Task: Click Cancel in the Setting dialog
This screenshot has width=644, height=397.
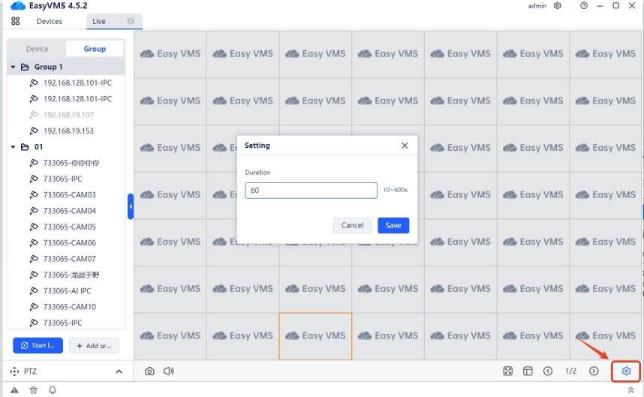Action: 352,225
